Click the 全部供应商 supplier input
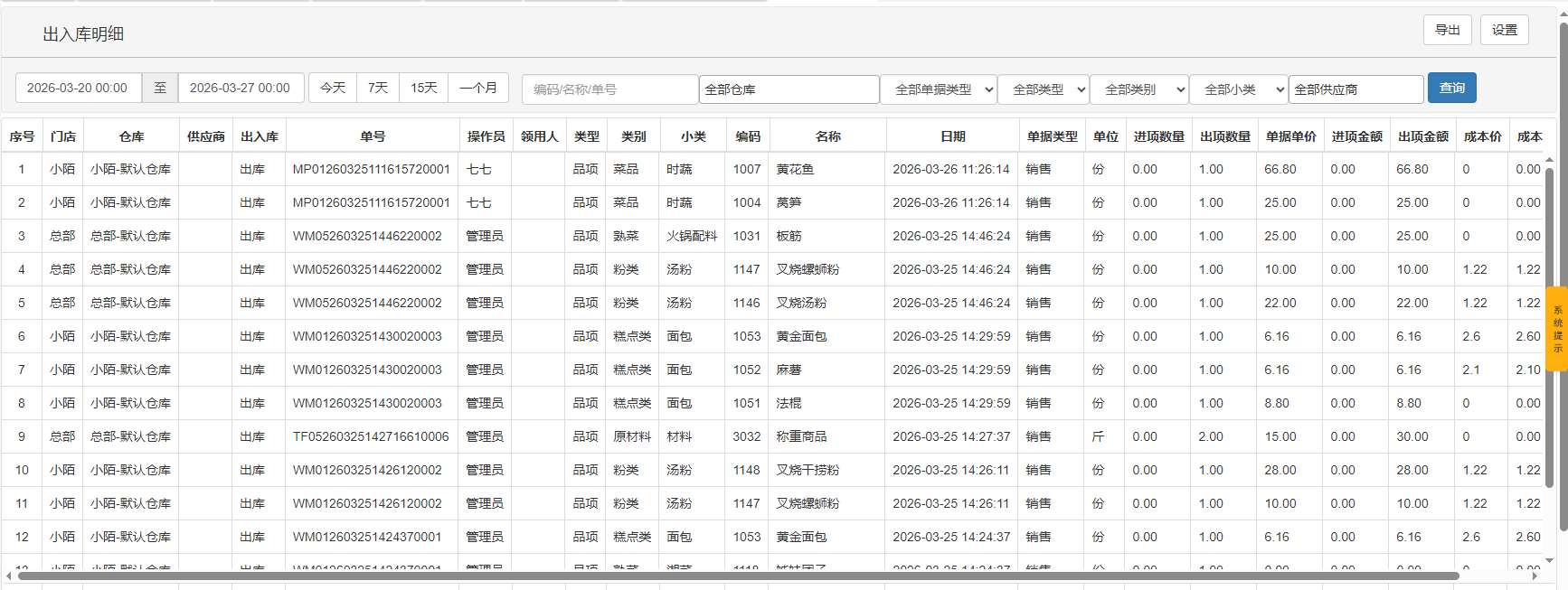This screenshot has height=590, width=1568. point(1355,89)
